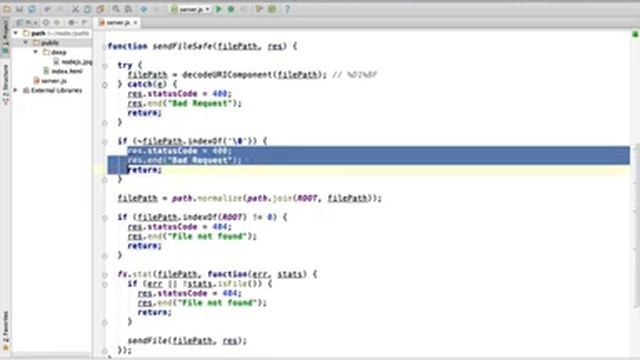
Task: Click the Paste clipboard icon
Action: click(100, 9)
